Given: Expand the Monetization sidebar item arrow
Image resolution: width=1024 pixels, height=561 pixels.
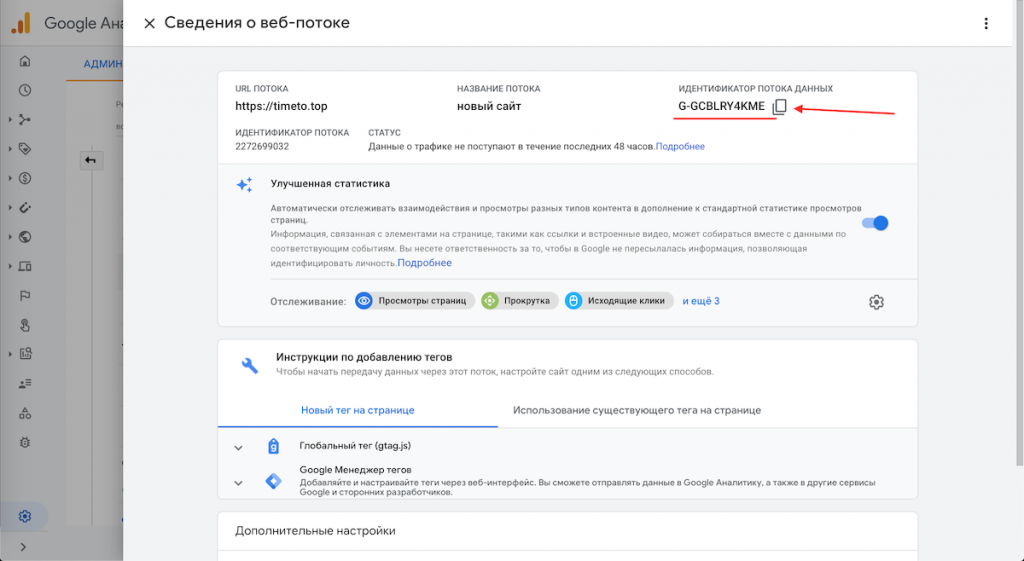Looking at the screenshot, I should click(x=10, y=178).
